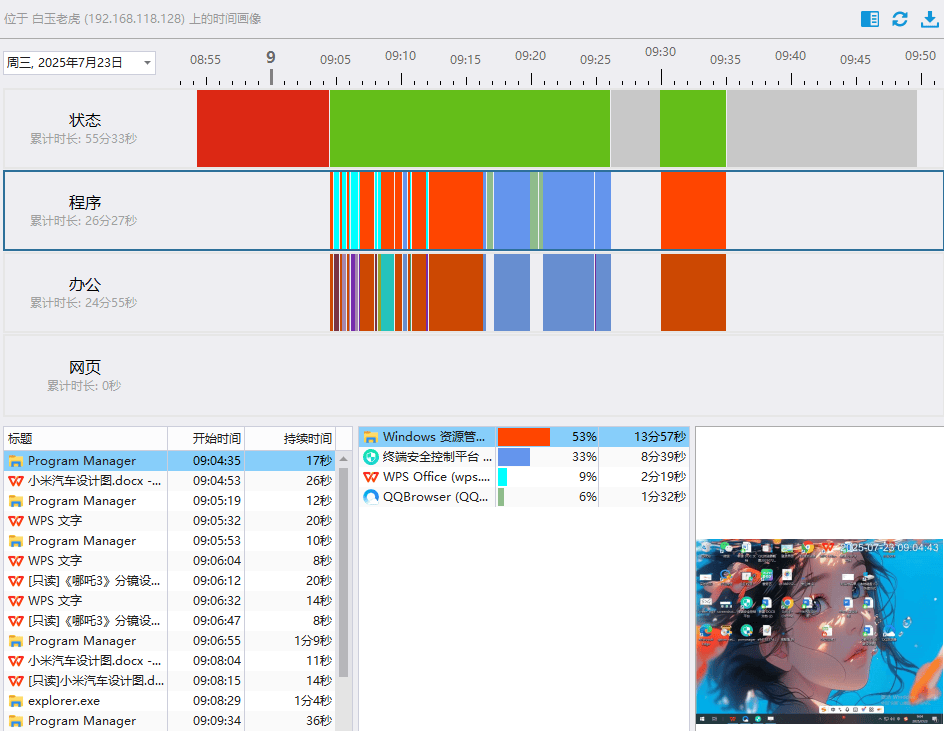The height and width of the screenshot is (731, 944).
Task: Click the wide gray segment after 09:35 in 状态
Action: [x=822, y=128]
